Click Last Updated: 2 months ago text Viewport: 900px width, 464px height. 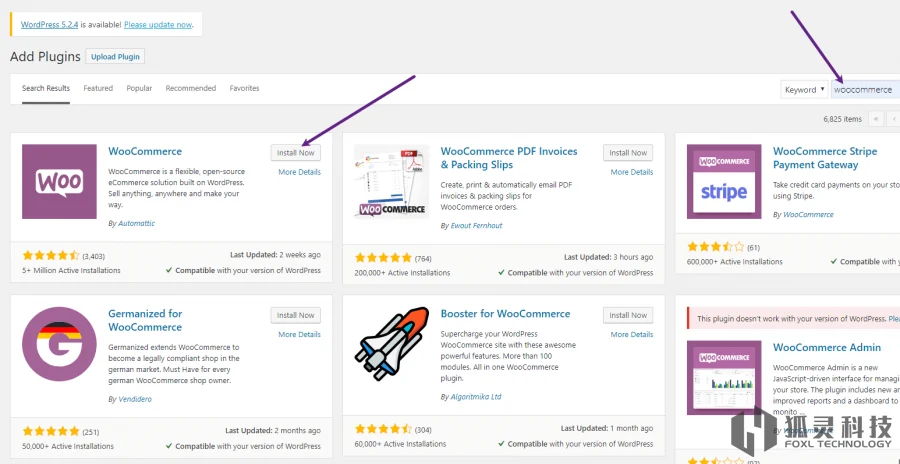(273, 431)
